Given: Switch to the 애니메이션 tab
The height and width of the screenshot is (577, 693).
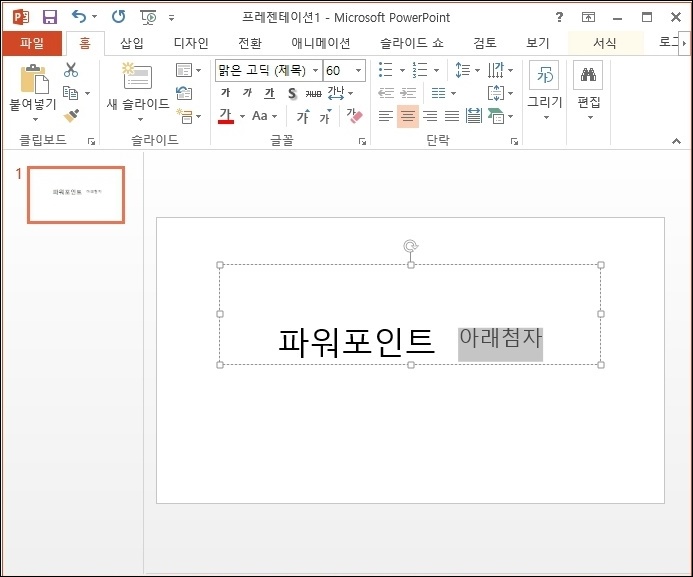Looking at the screenshot, I should click(321, 43).
